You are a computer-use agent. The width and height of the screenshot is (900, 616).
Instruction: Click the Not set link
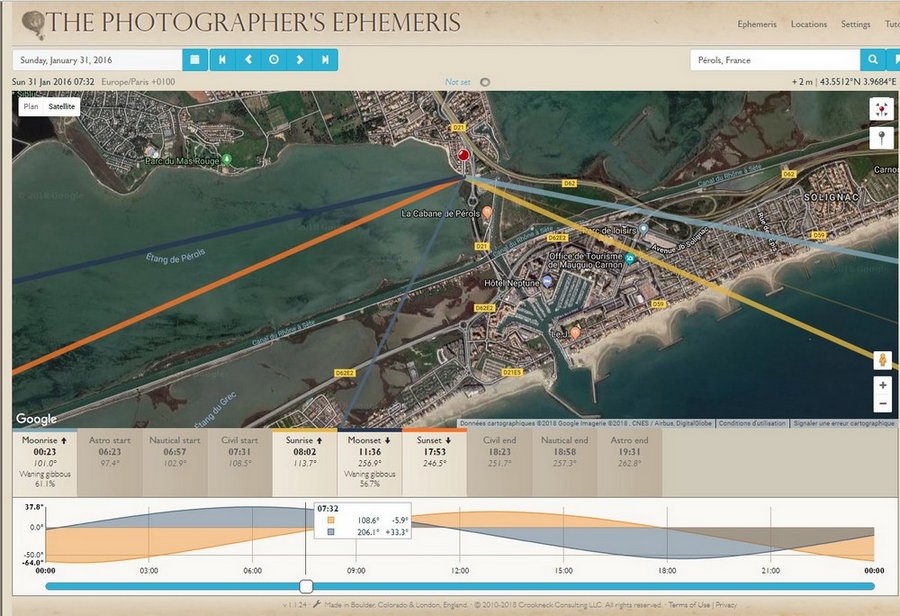(x=457, y=82)
